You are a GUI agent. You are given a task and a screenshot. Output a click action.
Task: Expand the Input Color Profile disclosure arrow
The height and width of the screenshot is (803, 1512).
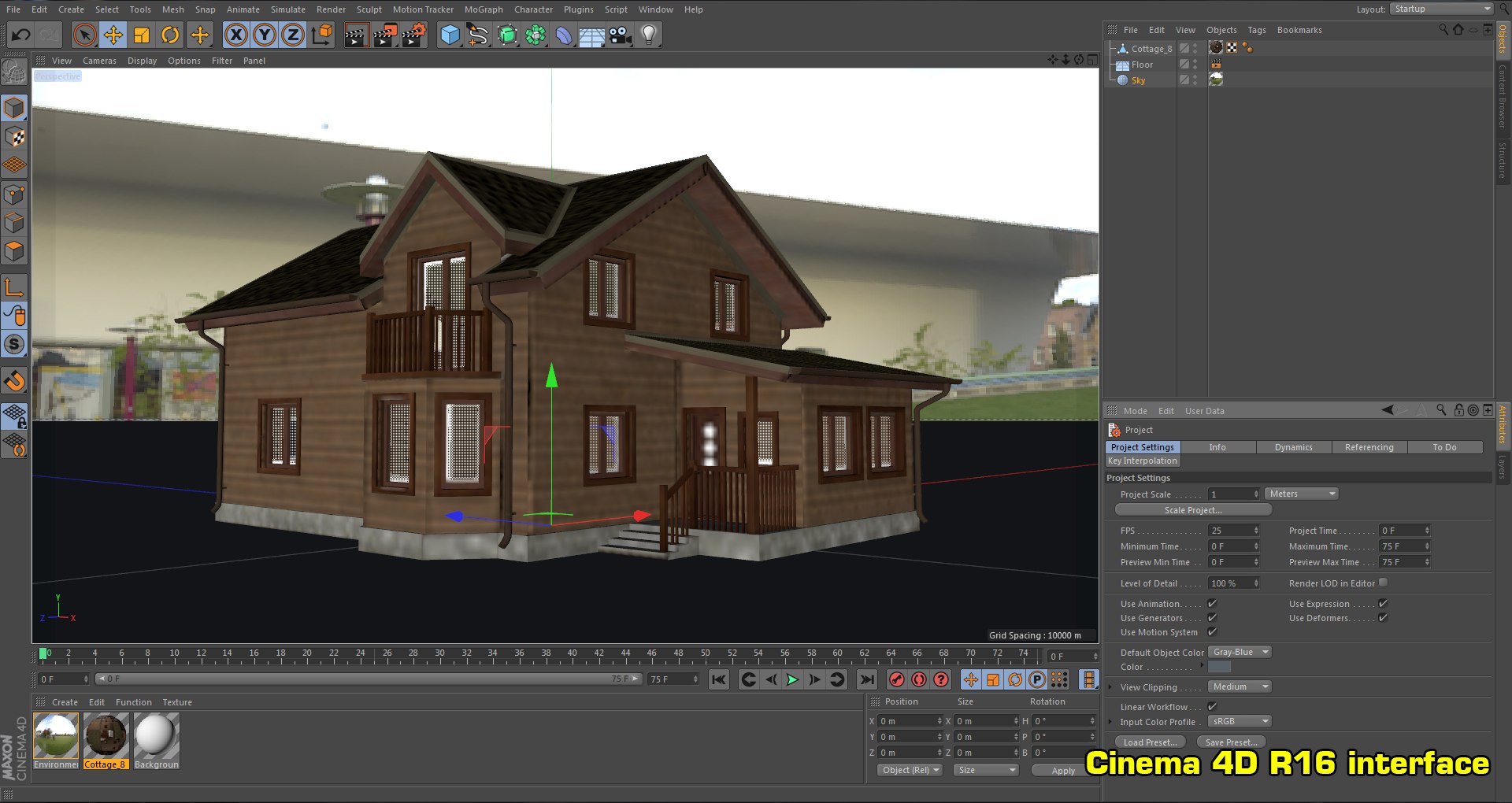(1110, 722)
